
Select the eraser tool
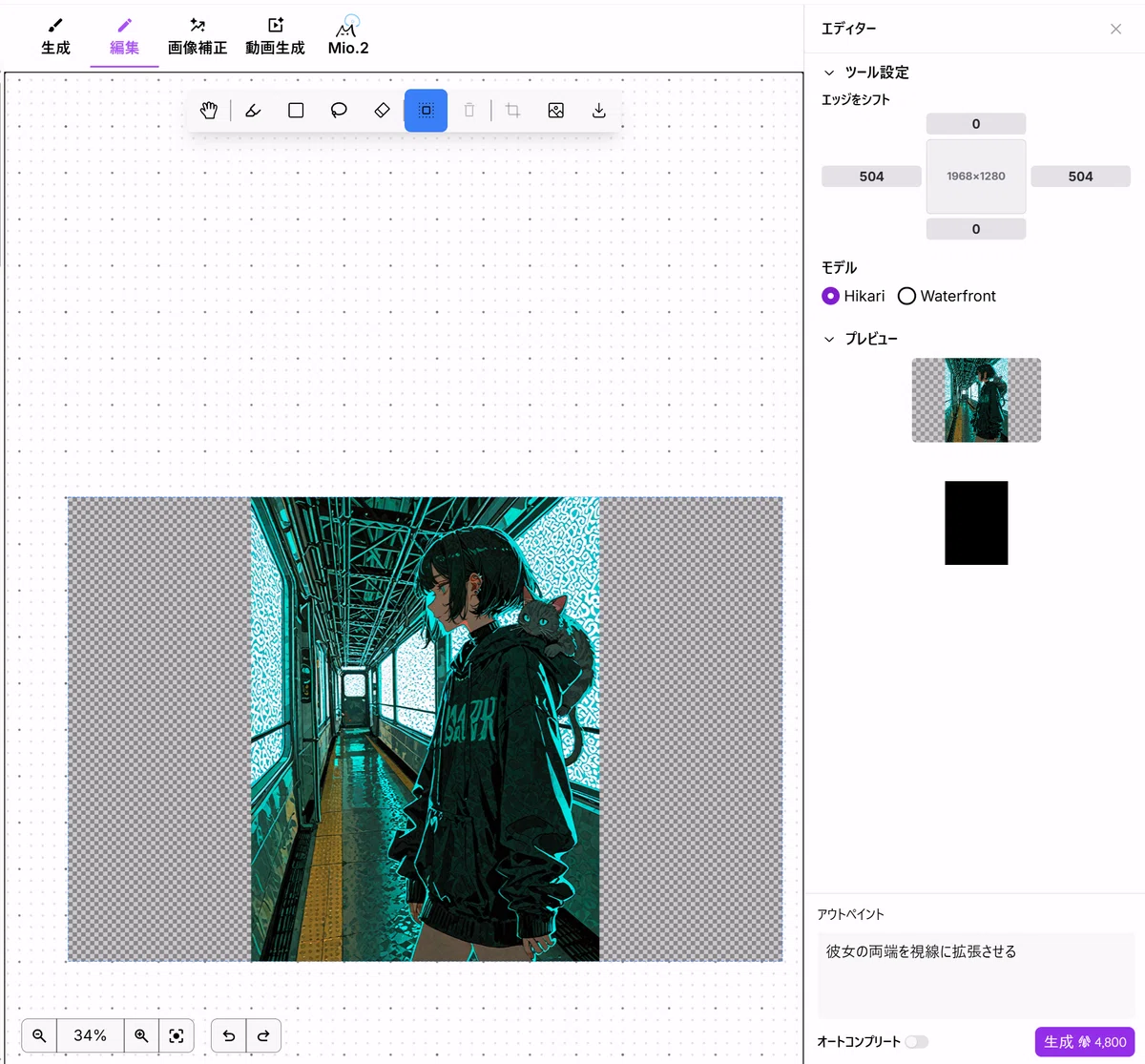[382, 111]
